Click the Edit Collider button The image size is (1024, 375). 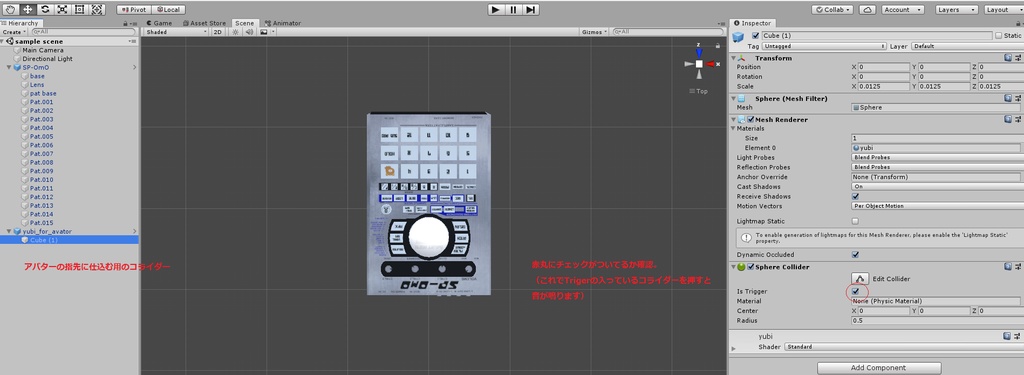click(x=859, y=278)
